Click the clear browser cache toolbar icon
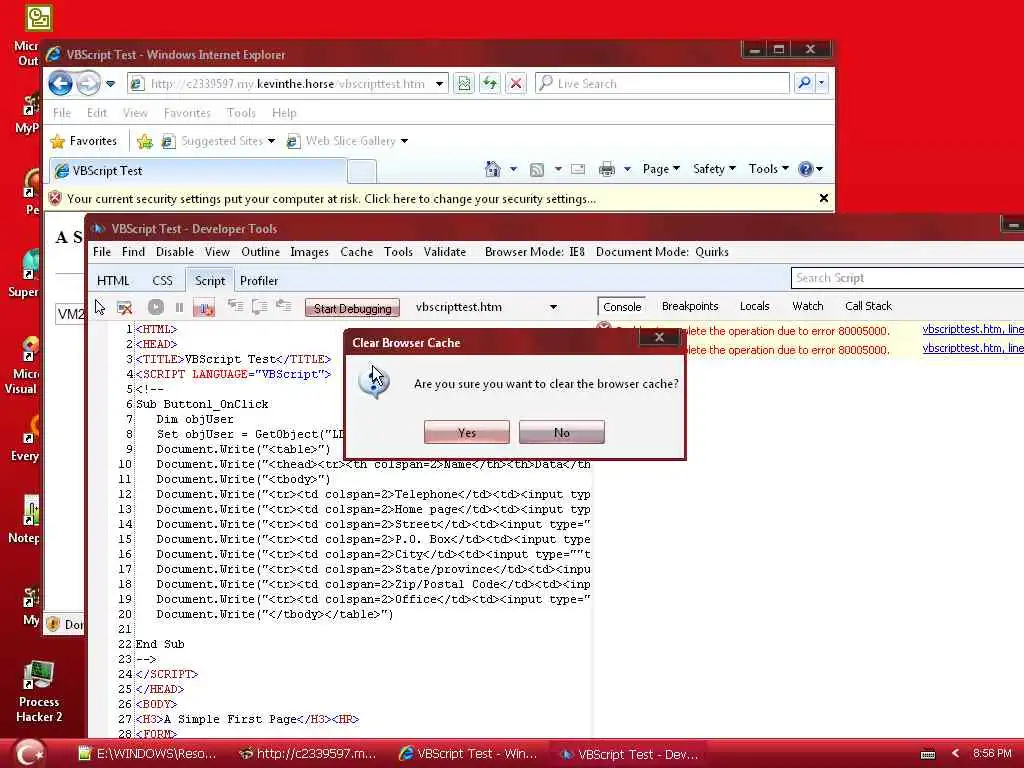The width and height of the screenshot is (1024, 768). coord(125,307)
